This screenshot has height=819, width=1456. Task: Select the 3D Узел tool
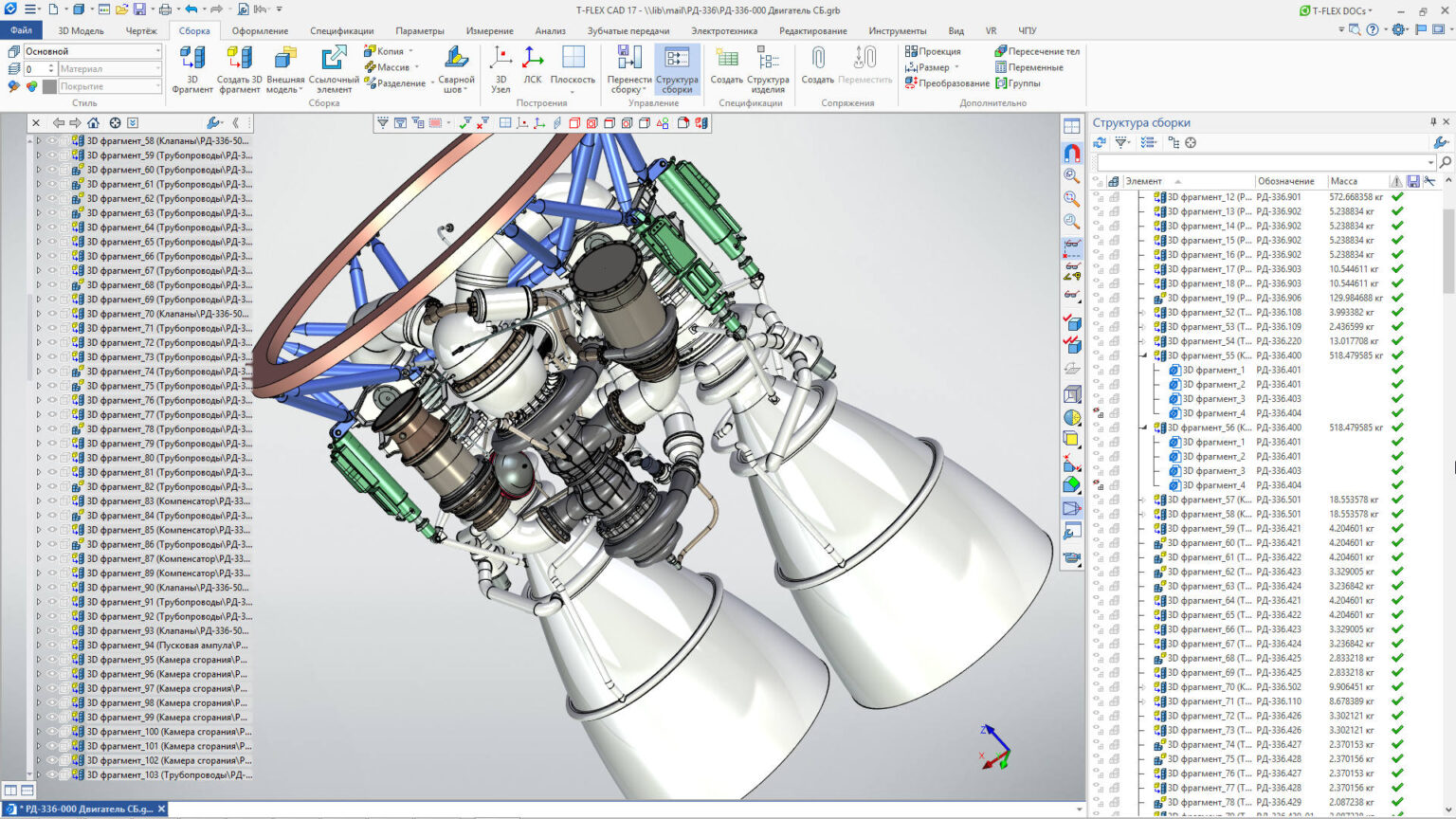pos(502,68)
